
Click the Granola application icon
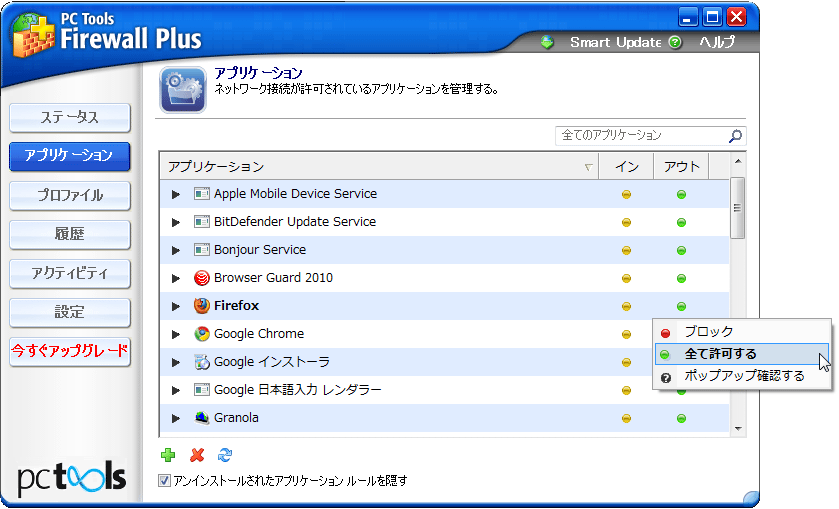[x=202, y=418]
